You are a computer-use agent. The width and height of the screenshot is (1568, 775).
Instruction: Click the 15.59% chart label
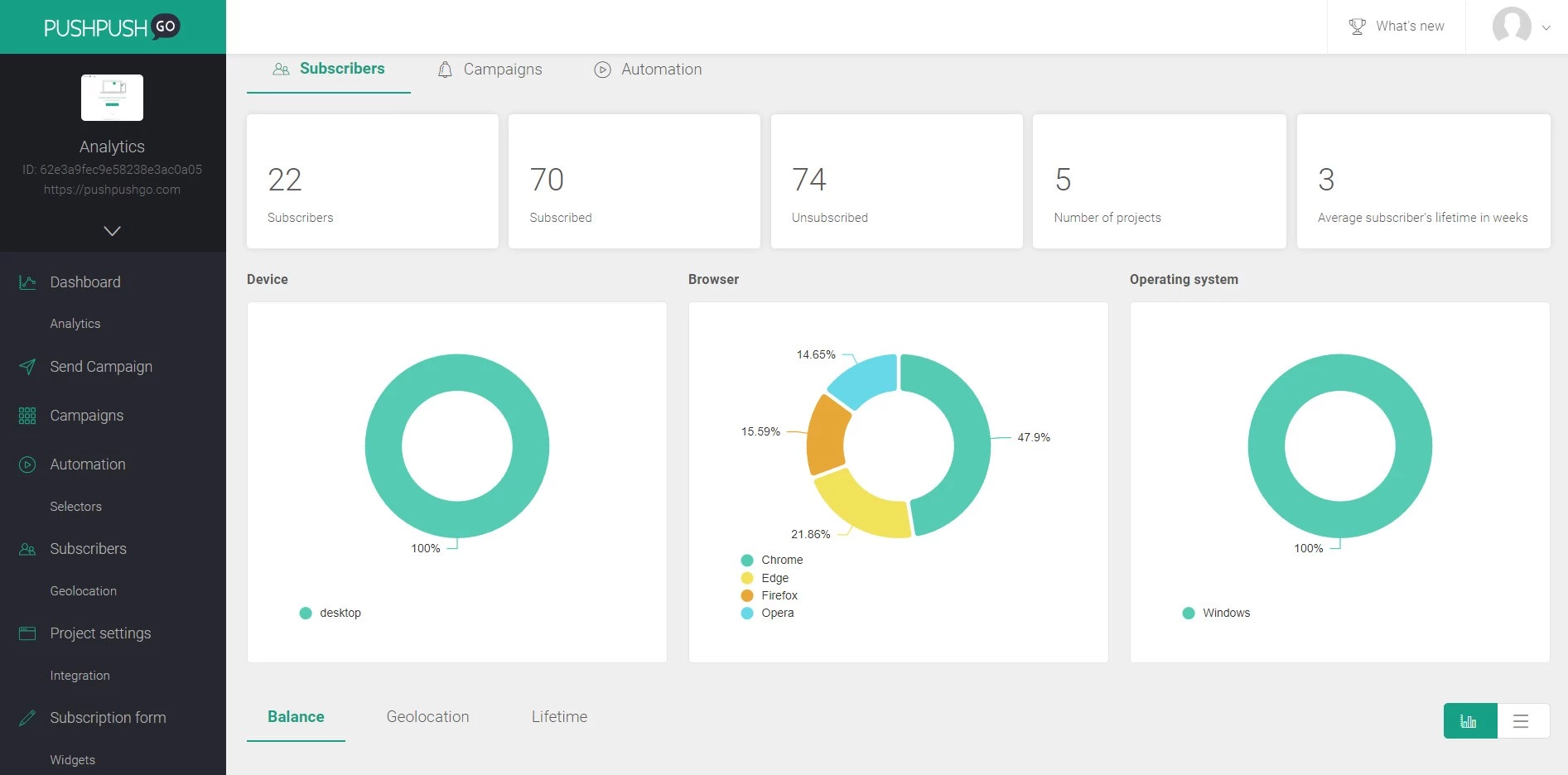coord(760,432)
